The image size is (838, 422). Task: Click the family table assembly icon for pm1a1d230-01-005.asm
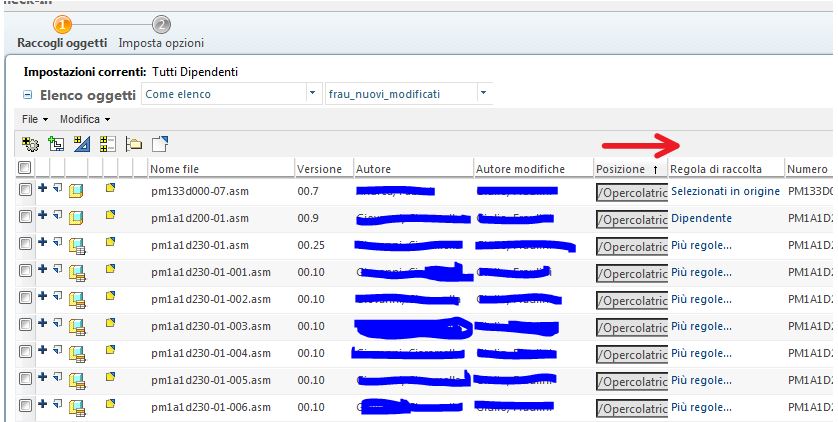point(77,381)
